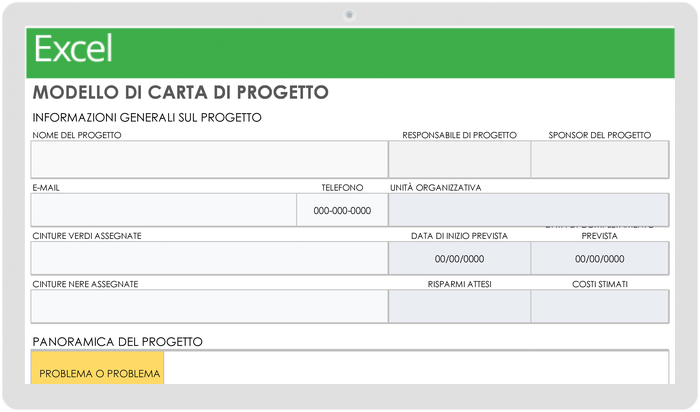Viewport: 700px width, 412px height.
Task: Select the Responsabile di Progetto field
Action: pos(459,159)
